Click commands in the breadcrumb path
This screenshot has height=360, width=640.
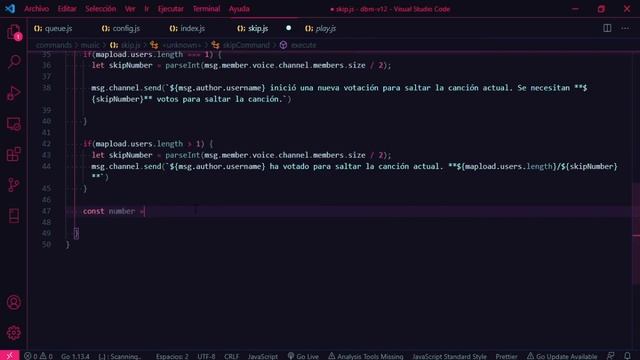point(54,45)
